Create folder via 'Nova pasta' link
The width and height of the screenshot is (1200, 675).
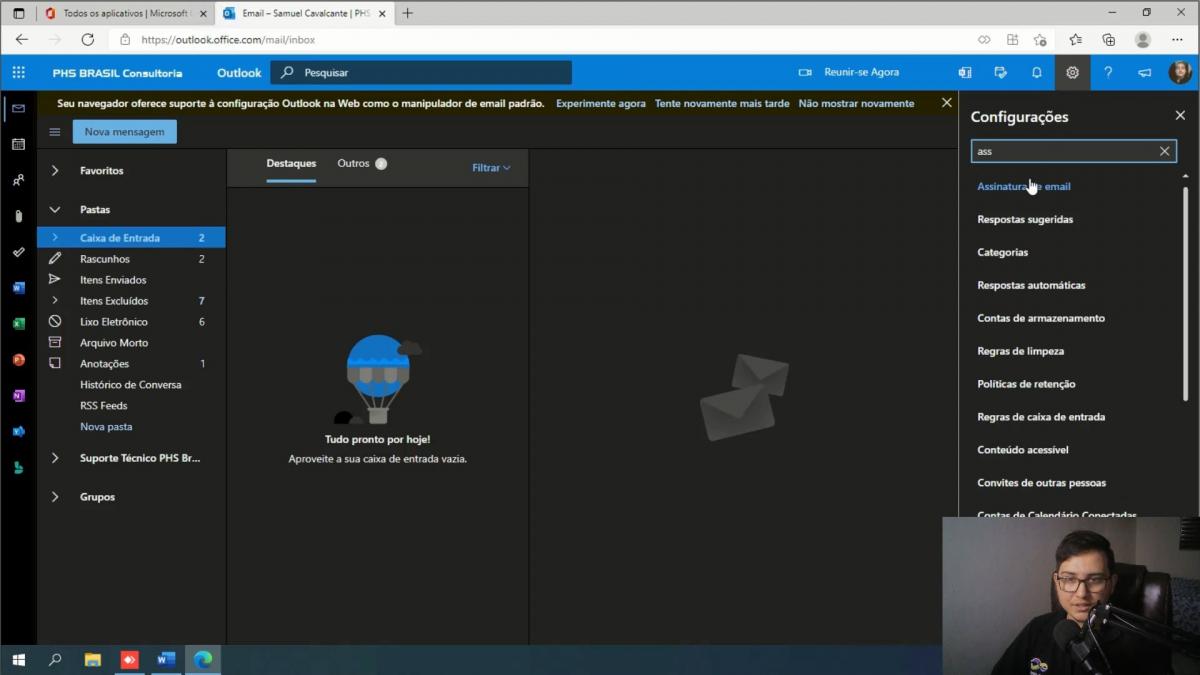click(x=106, y=427)
